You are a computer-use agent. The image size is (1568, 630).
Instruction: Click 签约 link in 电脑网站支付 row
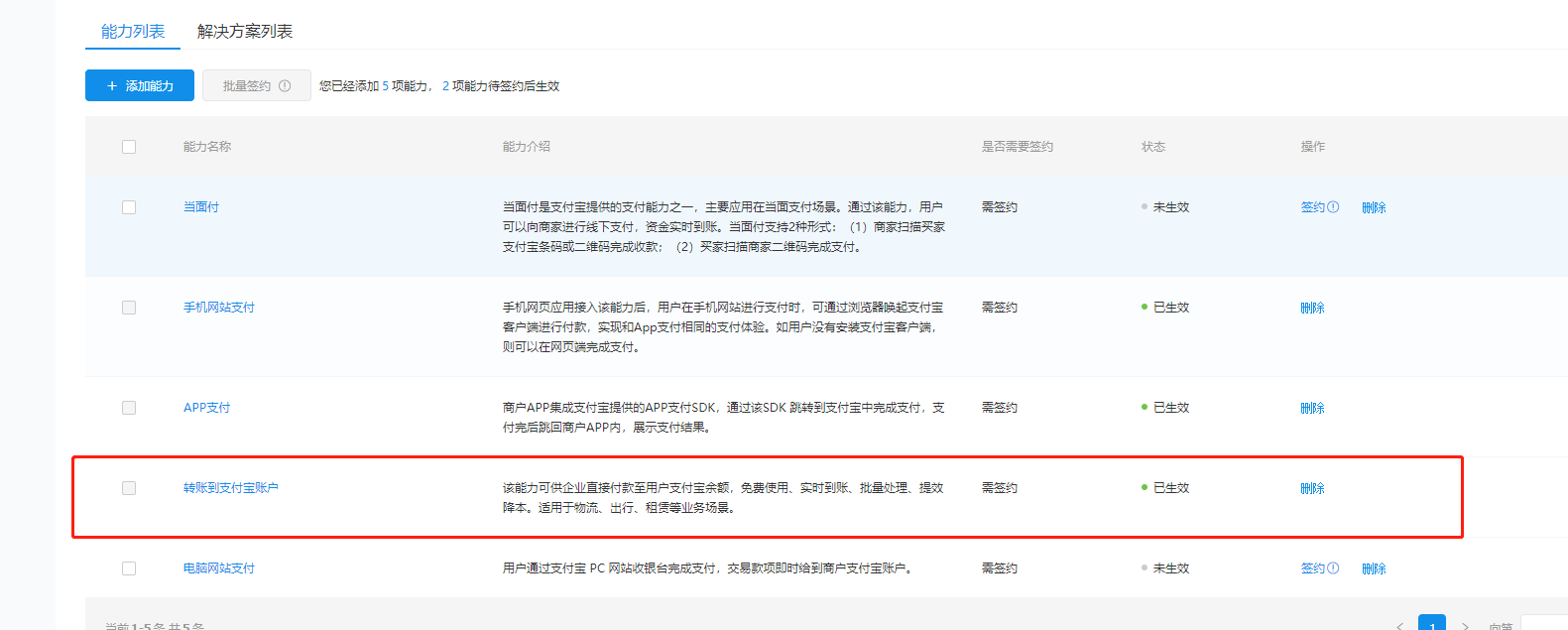tap(1313, 568)
